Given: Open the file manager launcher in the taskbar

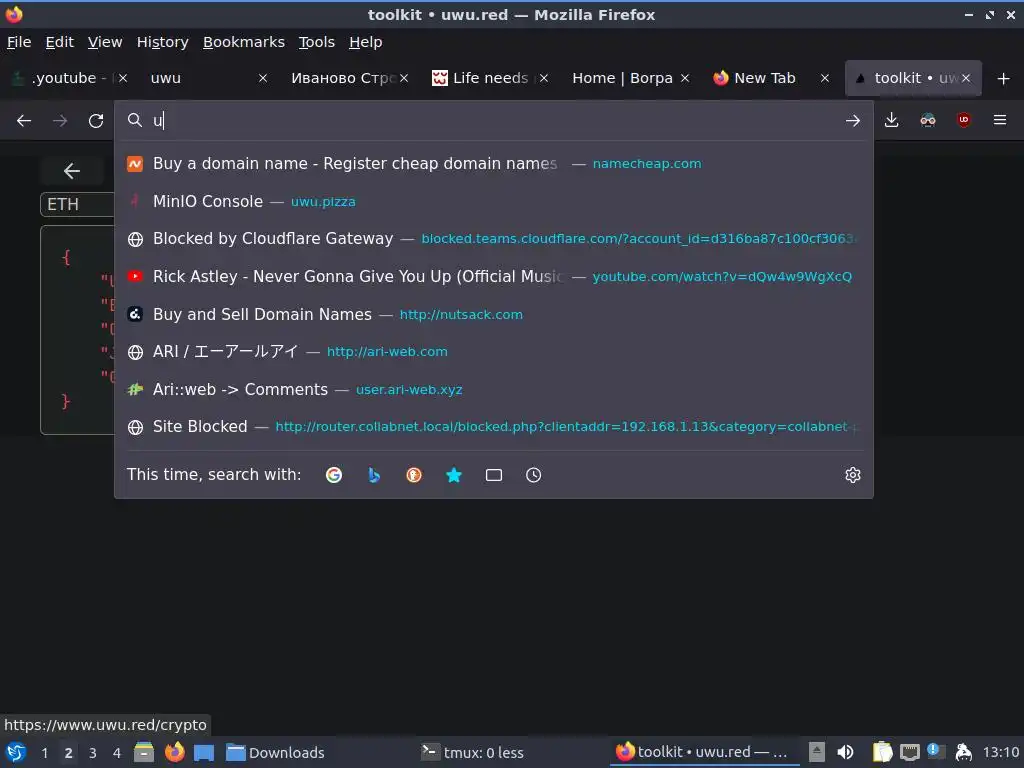Looking at the screenshot, I should [144, 752].
